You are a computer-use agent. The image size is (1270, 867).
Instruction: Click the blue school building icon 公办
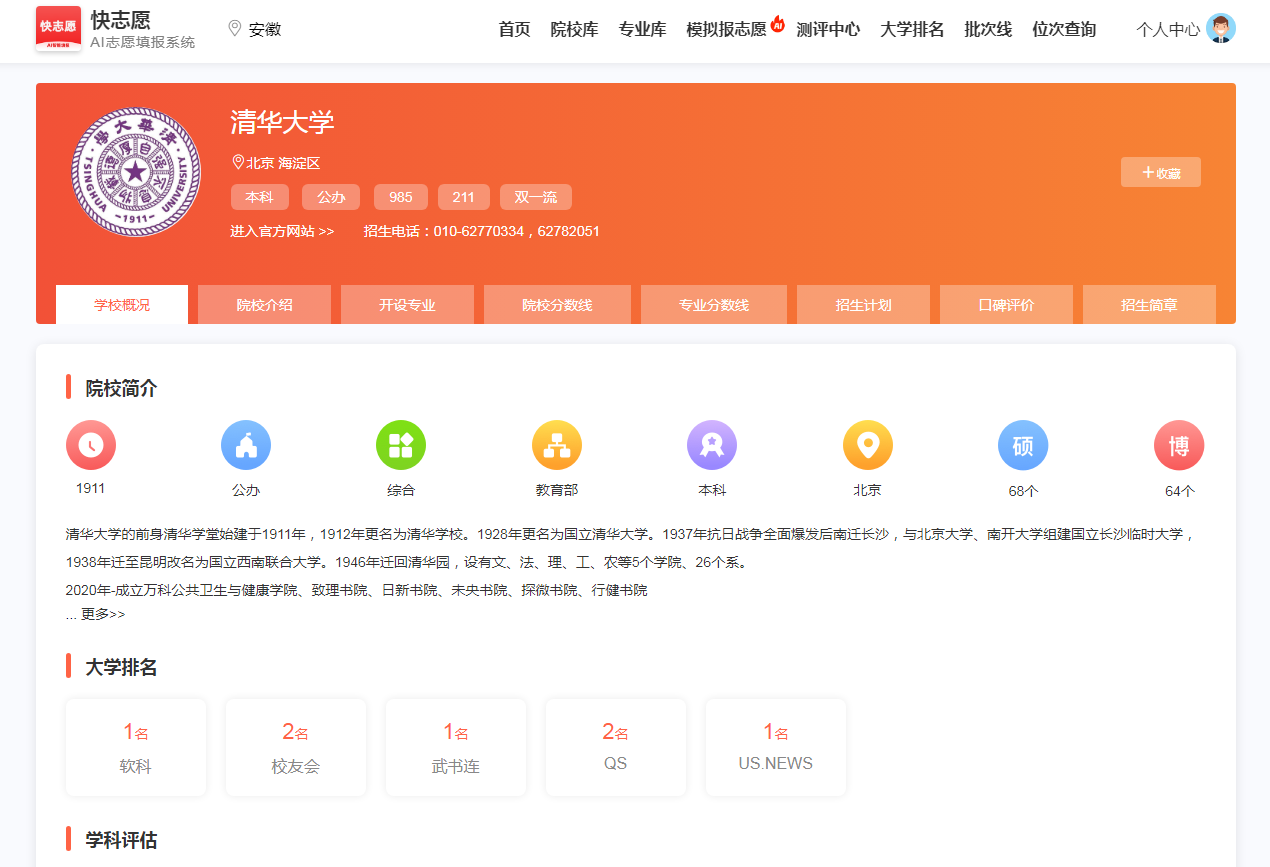[x=246, y=445]
